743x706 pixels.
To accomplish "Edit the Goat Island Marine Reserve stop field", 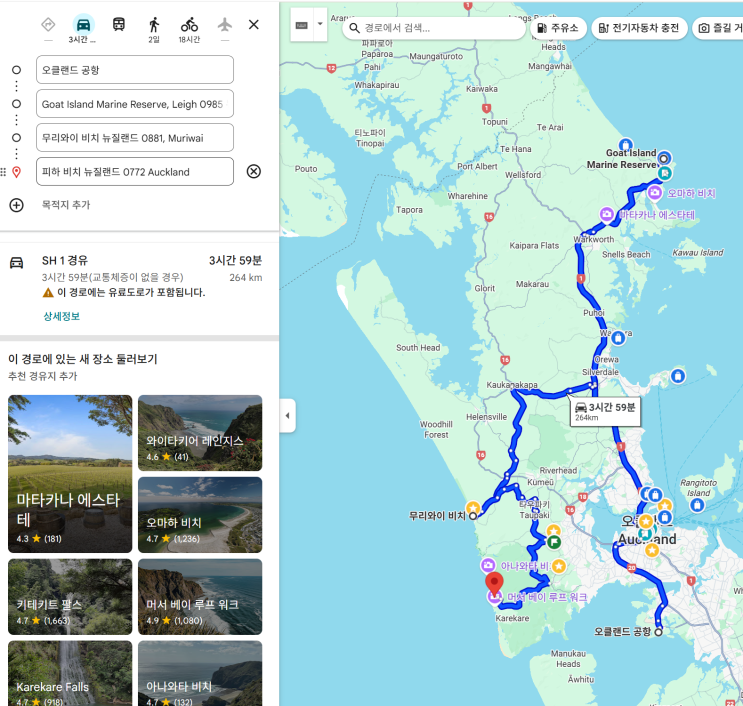I will click(x=135, y=104).
